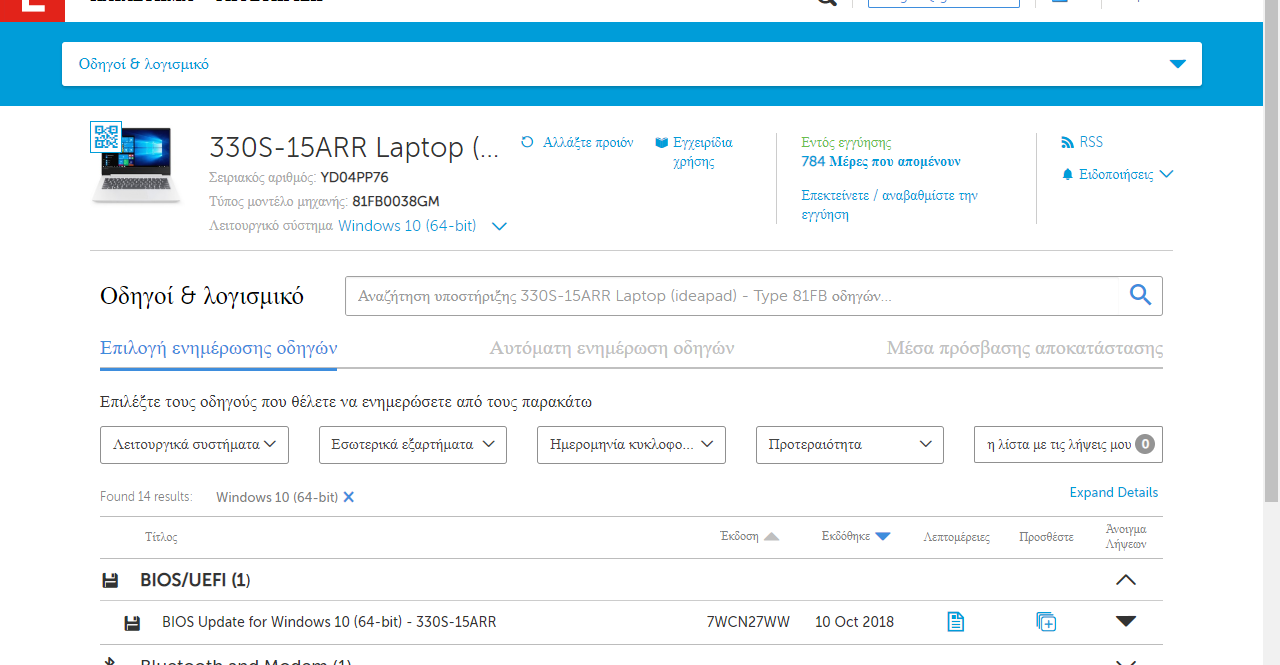The image size is (1280, 665).
Task: Click the refresh icon beside Αλλάξτε προϊόν
Action: click(528, 142)
